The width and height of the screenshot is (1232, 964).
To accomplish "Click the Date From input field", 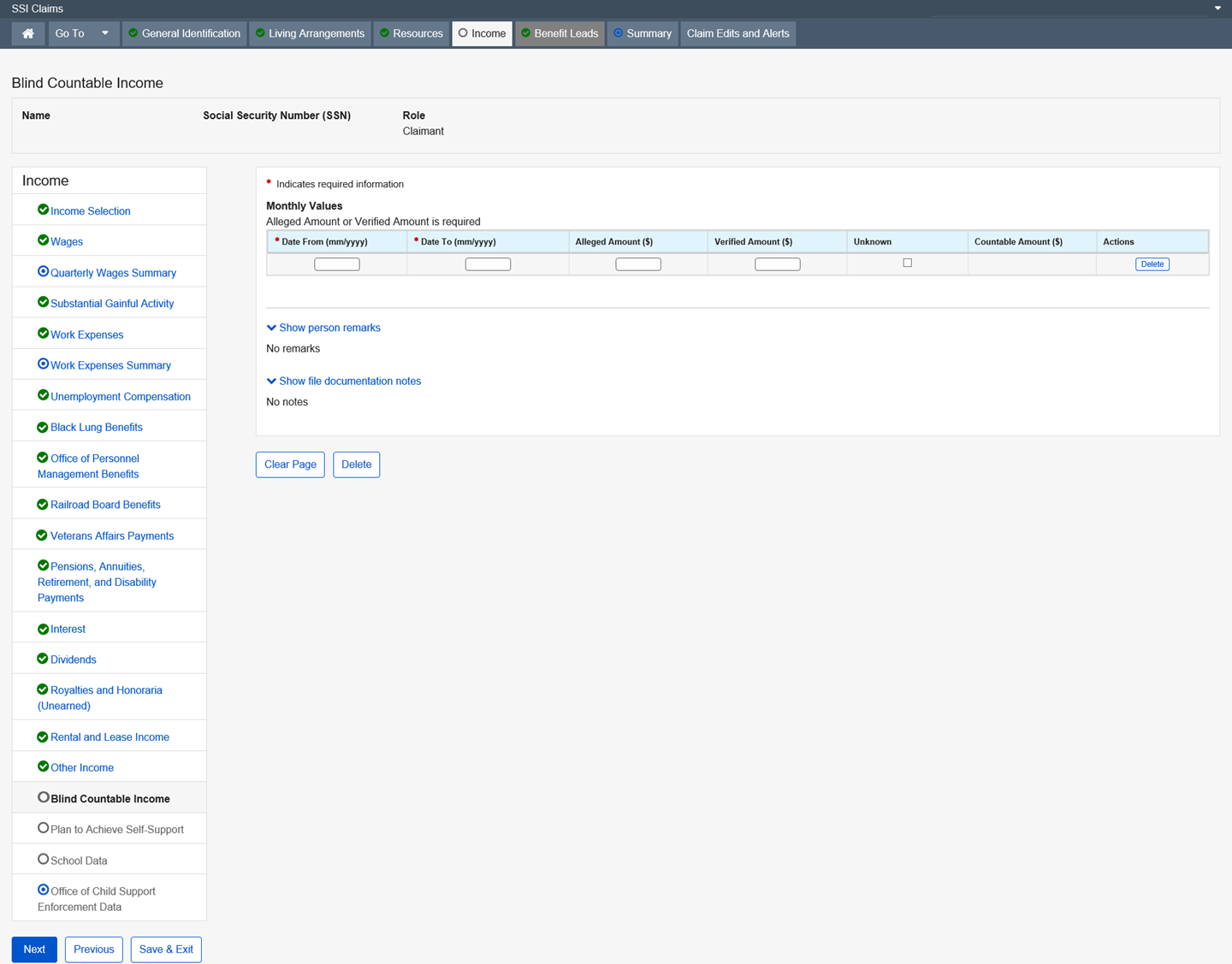I will pos(337,264).
